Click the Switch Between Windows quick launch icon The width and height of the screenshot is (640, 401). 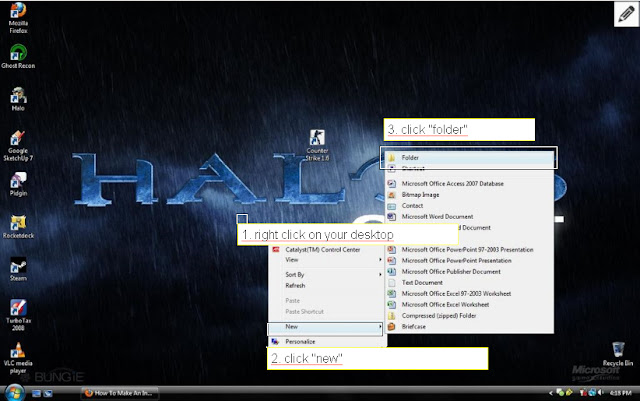[x=48, y=393]
